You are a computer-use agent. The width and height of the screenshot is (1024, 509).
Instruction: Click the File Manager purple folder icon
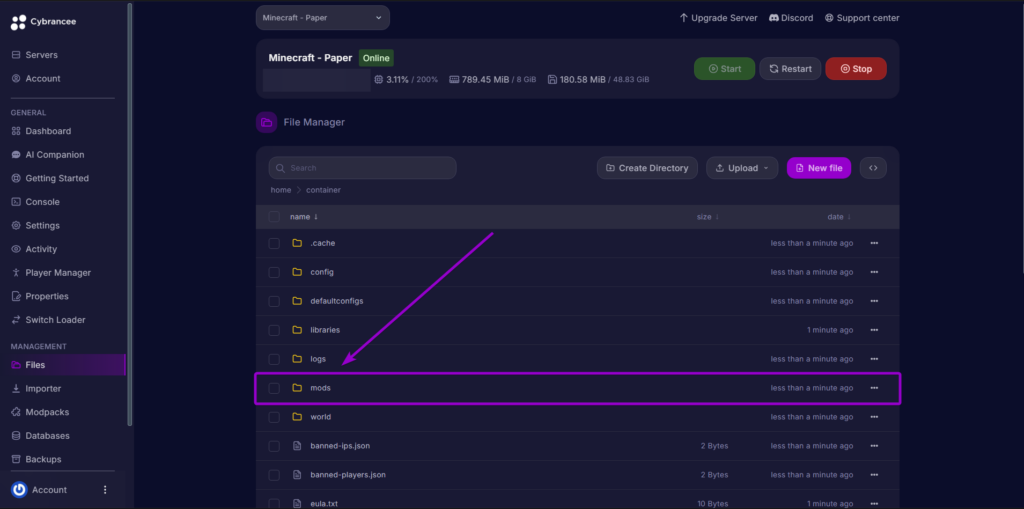click(266, 122)
